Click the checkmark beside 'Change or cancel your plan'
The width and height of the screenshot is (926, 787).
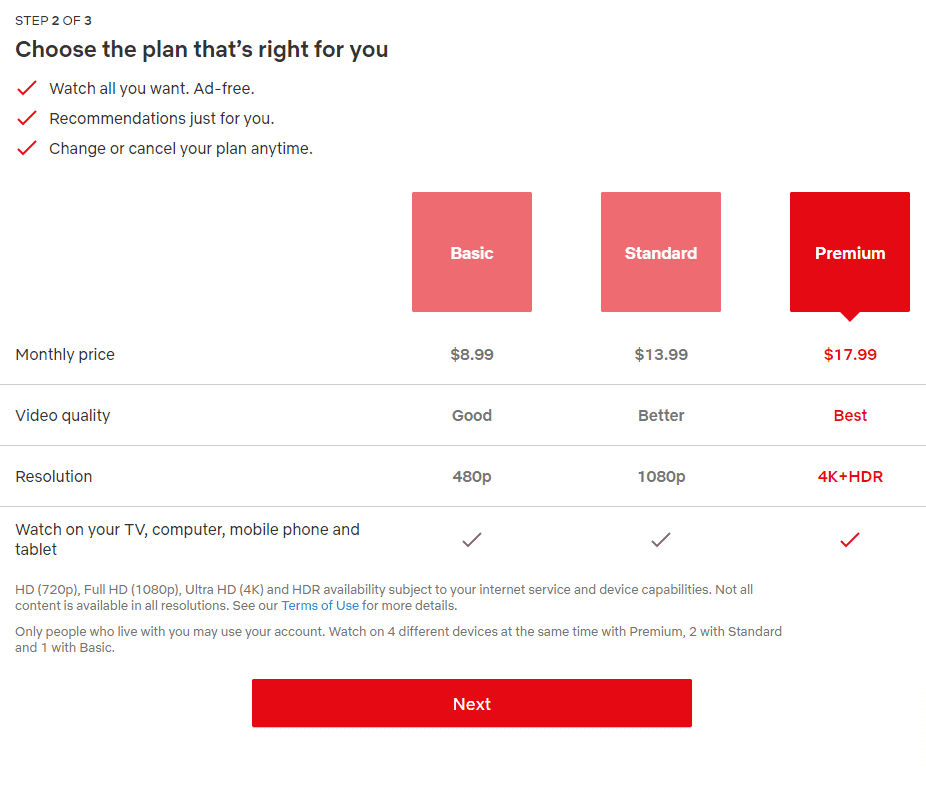(x=27, y=148)
